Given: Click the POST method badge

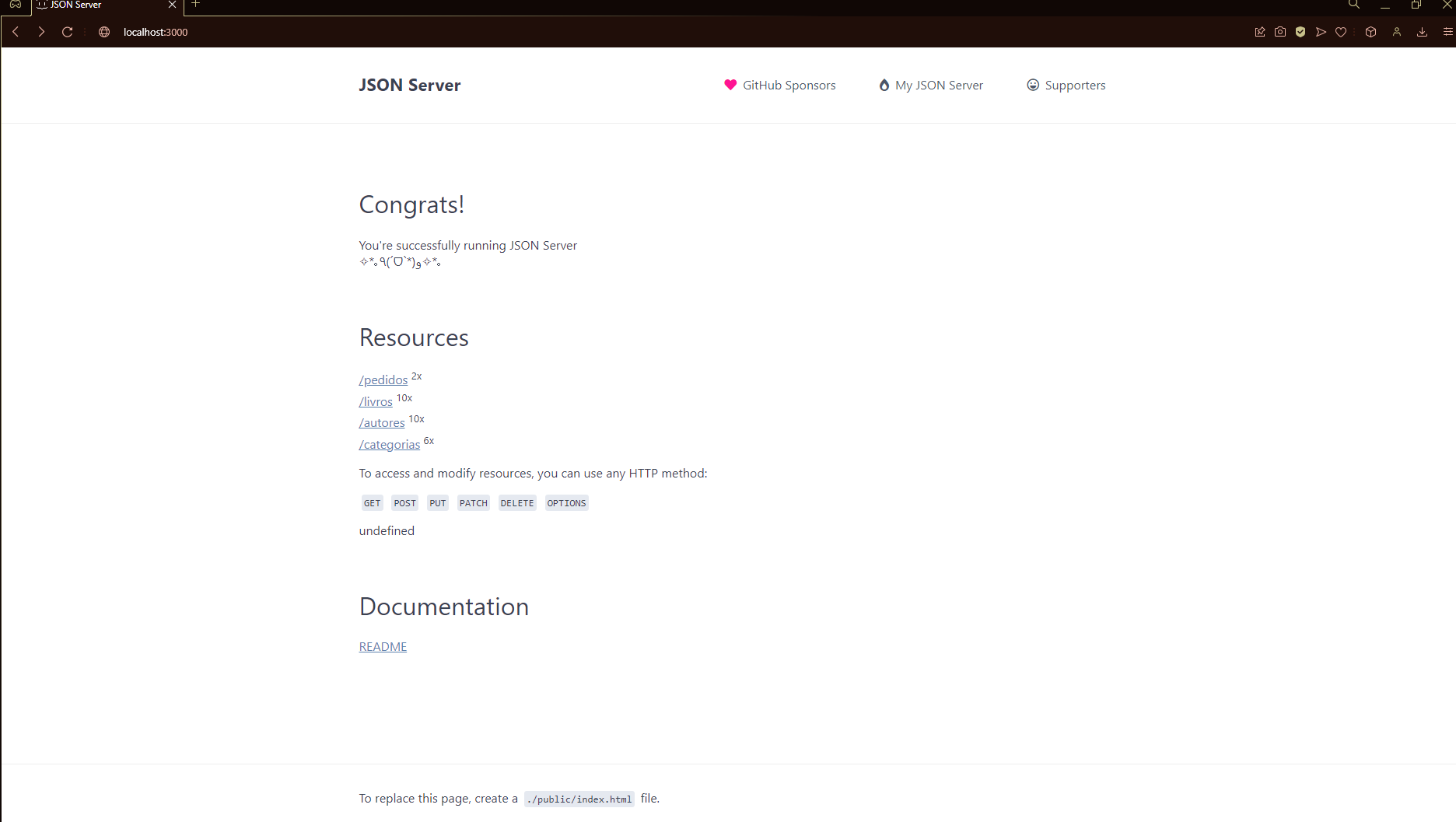Looking at the screenshot, I should [x=404, y=503].
